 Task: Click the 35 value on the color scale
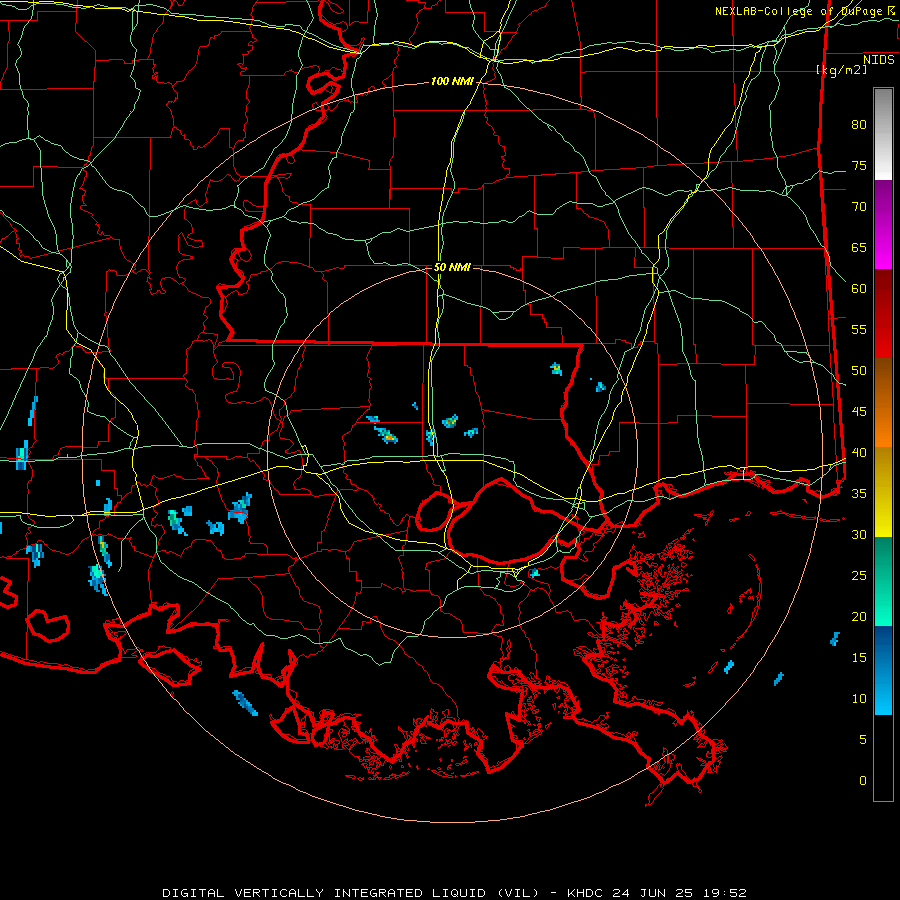click(x=859, y=494)
